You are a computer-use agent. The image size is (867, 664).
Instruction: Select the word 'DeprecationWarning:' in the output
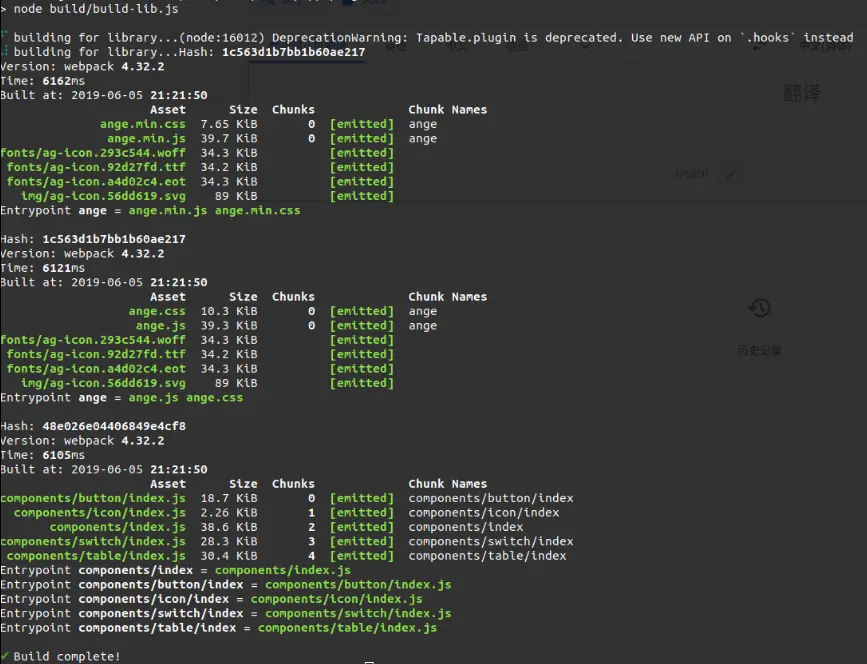point(340,38)
